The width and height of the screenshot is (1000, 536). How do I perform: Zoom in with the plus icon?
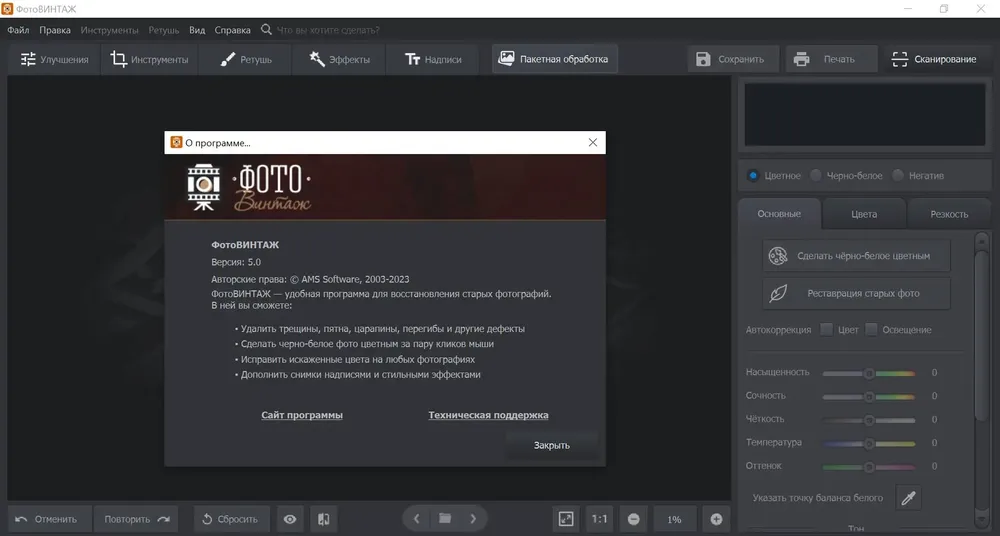[x=716, y=519]
